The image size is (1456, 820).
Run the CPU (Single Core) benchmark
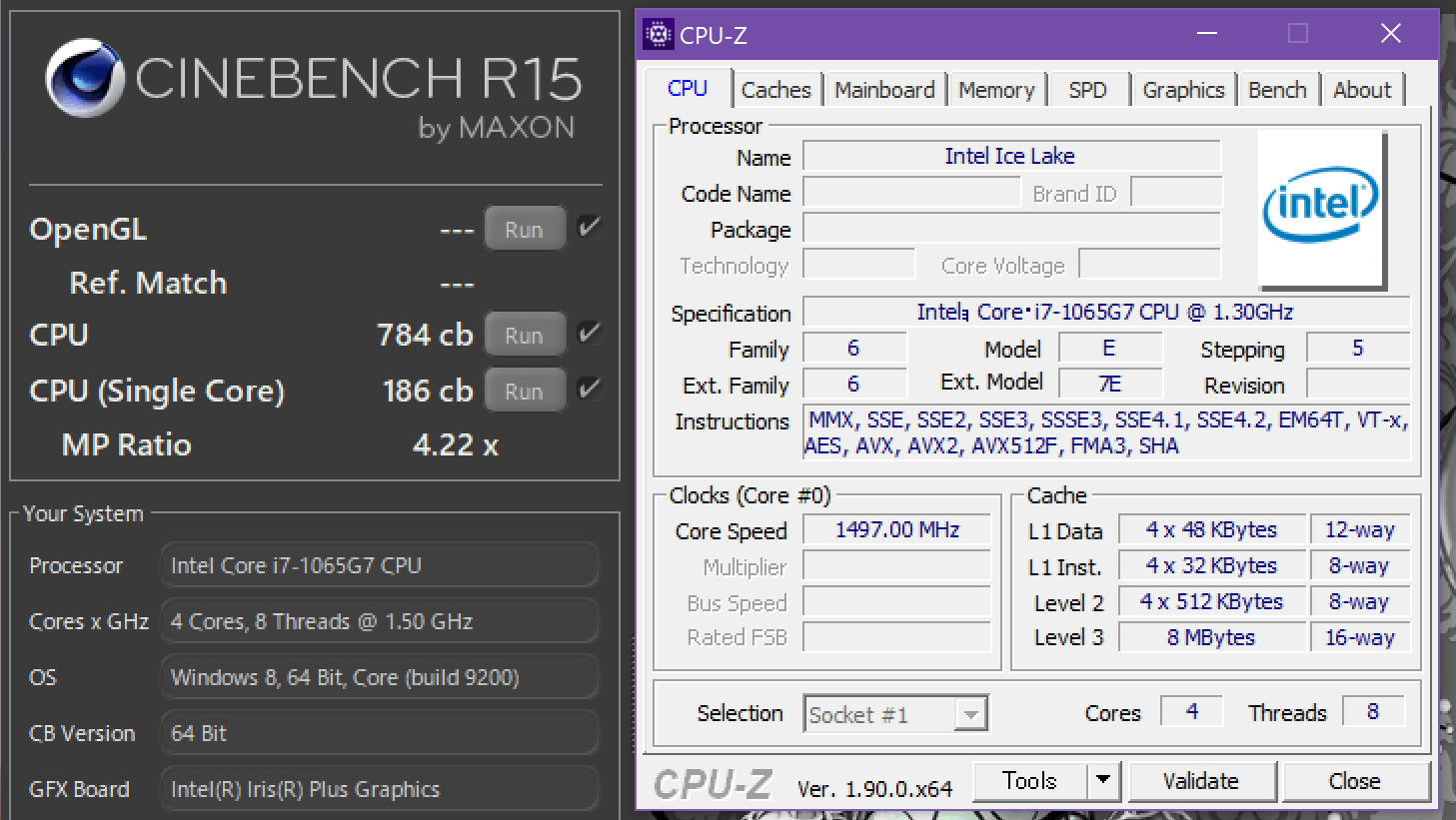(x=525, y=391)
